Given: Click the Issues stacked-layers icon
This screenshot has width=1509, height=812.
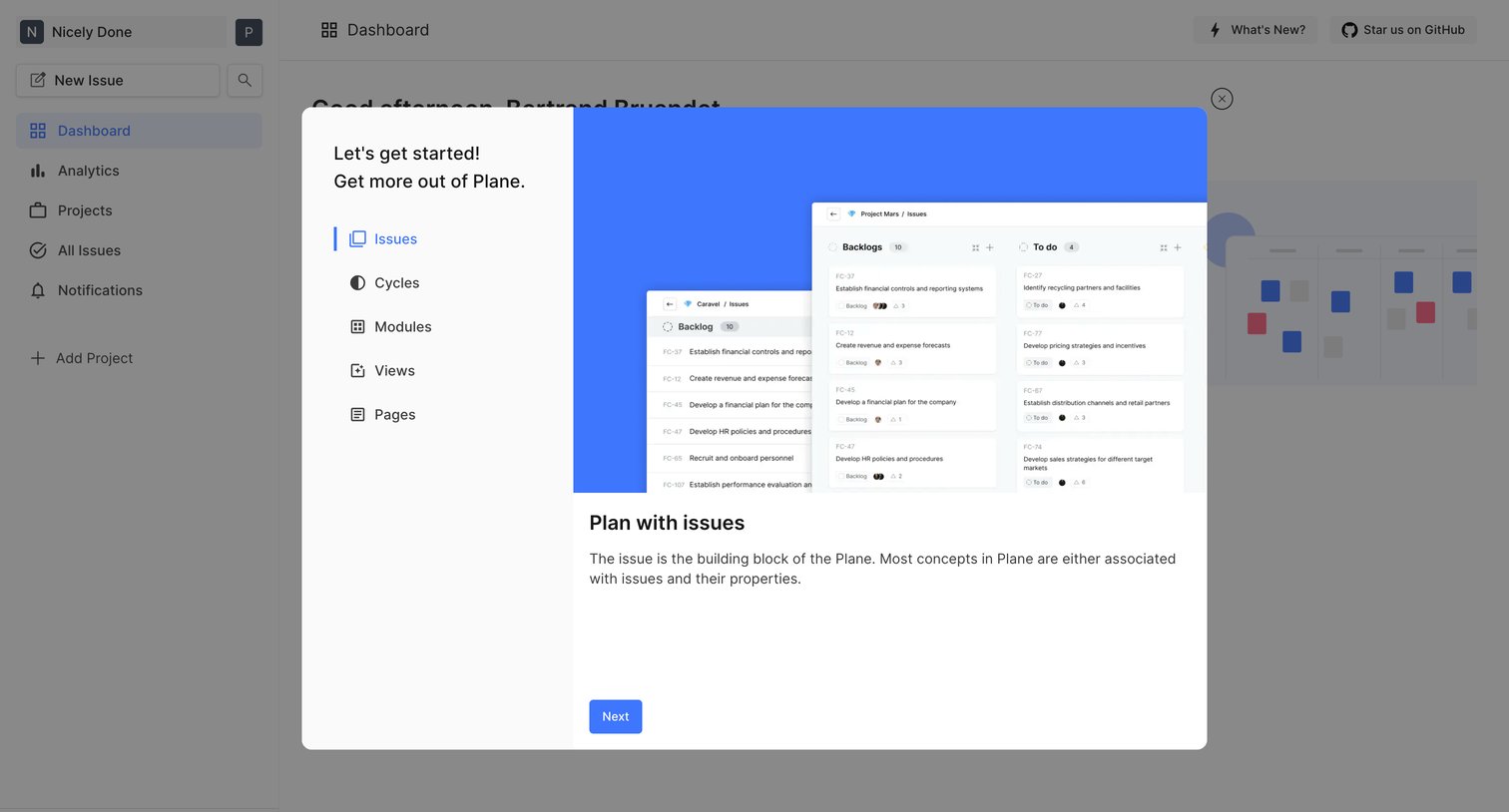Looking at the screenshot, I should 357,239.
